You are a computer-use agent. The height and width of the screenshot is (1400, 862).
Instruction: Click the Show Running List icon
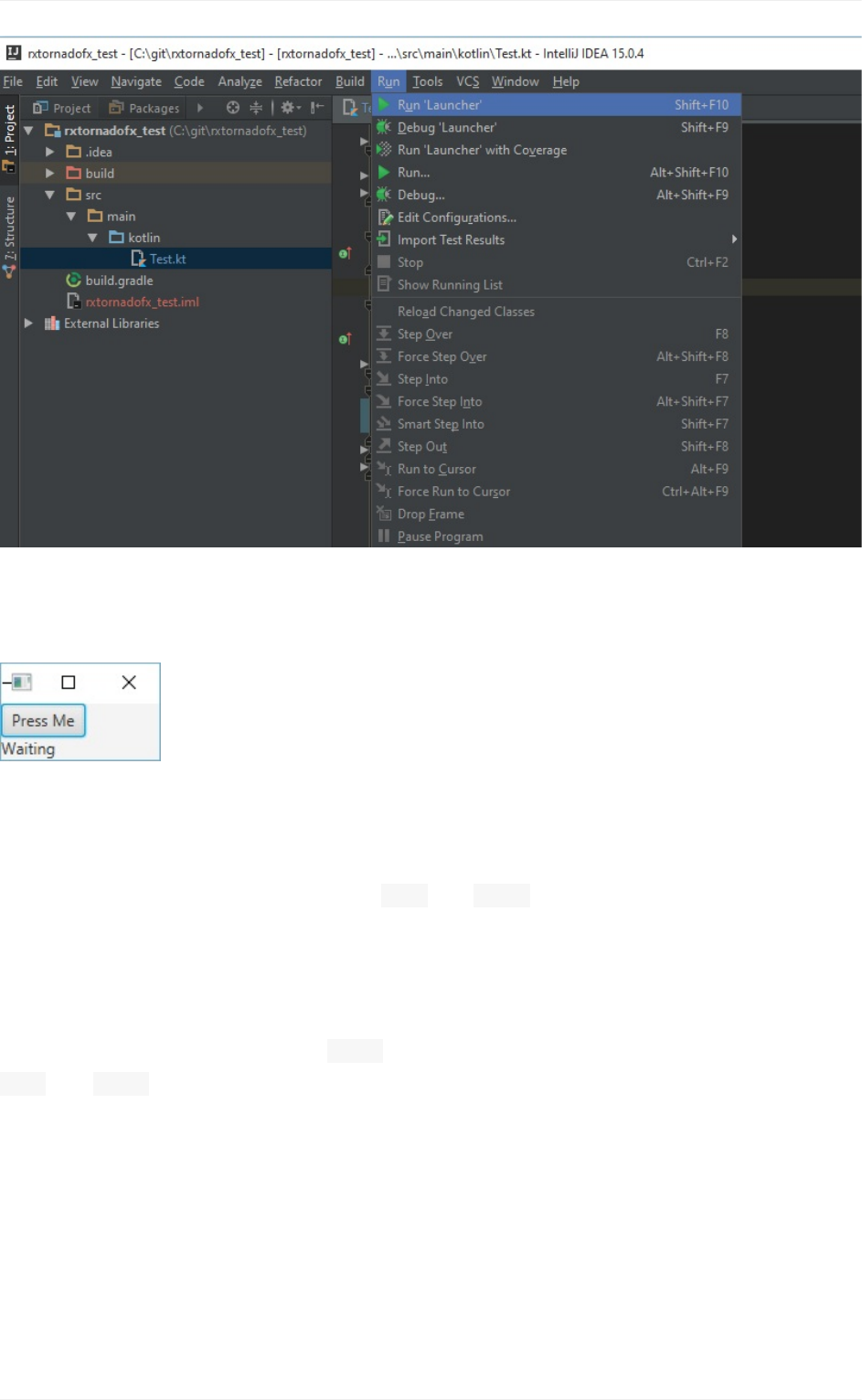coord(384,284)
